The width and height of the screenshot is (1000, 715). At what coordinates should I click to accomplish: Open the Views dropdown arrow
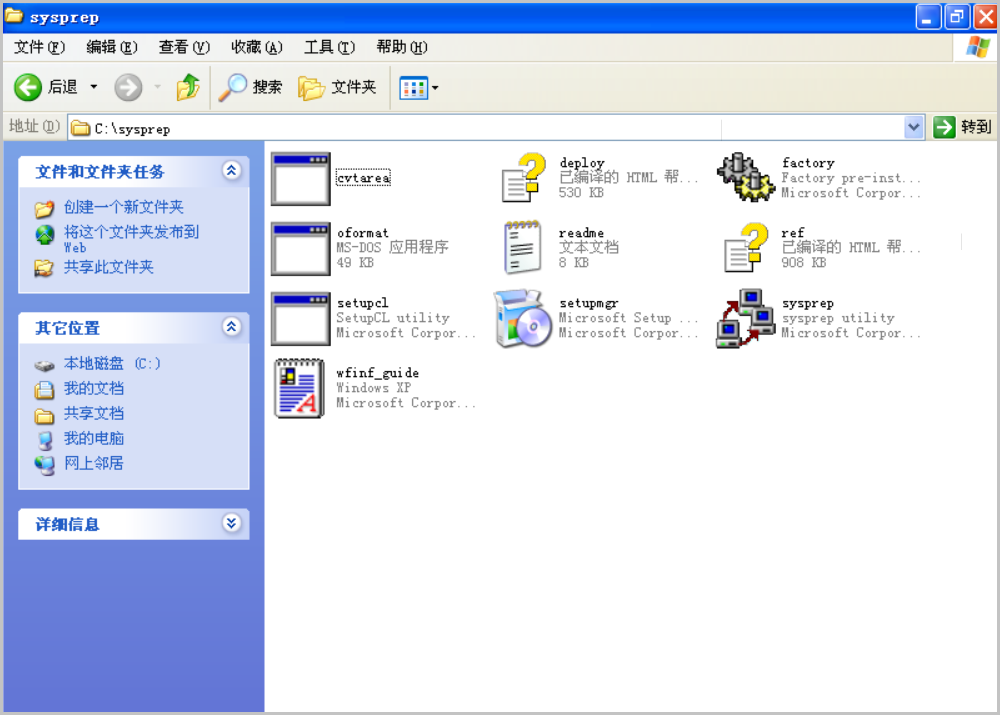coord(435,88)
